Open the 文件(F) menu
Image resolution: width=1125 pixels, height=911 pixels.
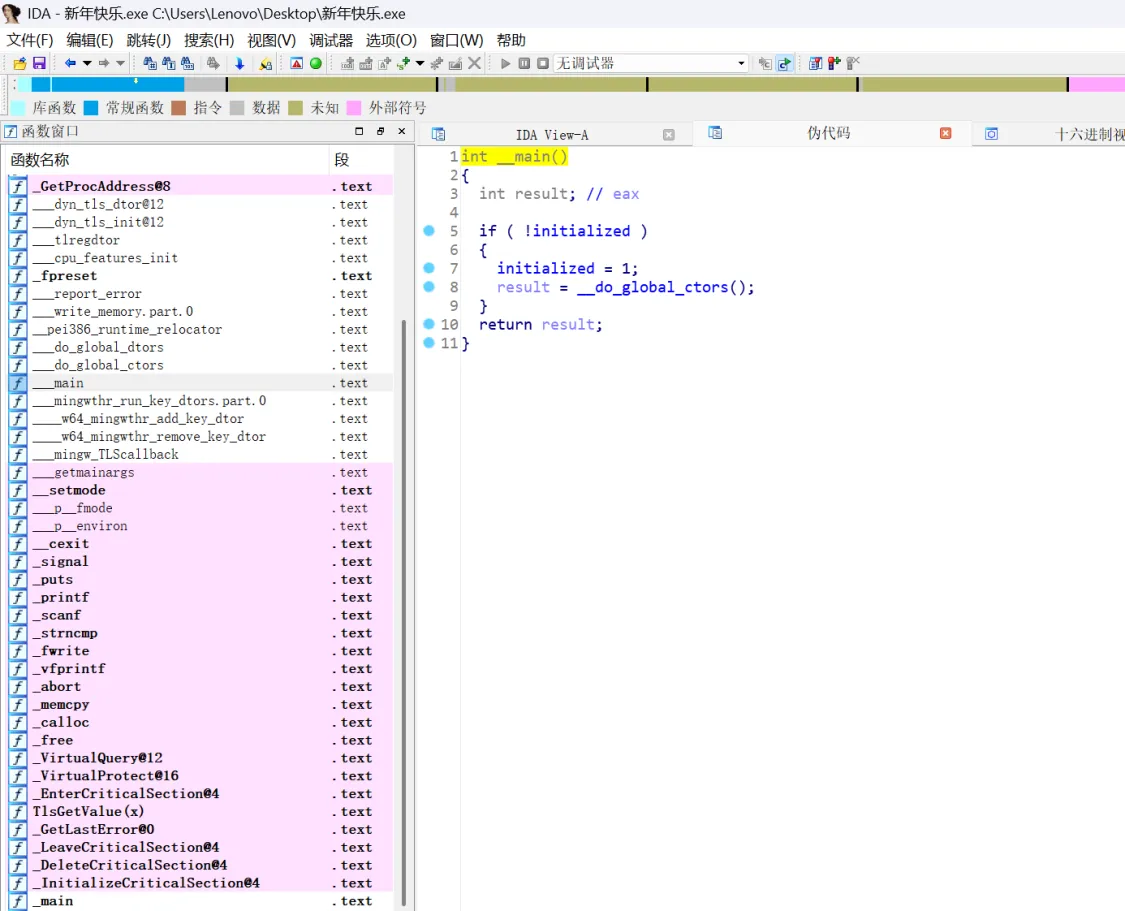30,40
